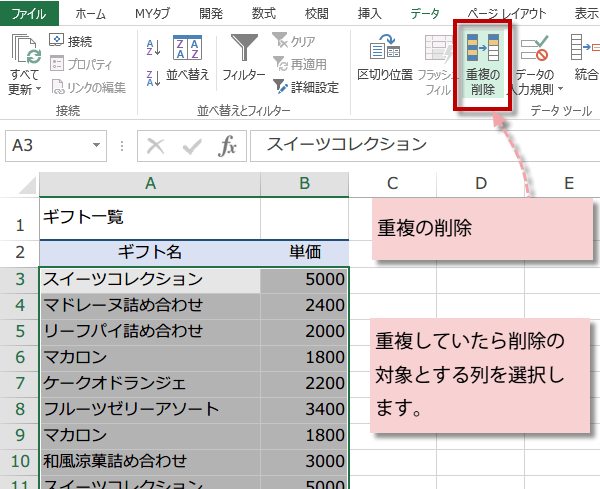Click the price cell 3400
The image size is (600, 489).
[x=305, y=410]
